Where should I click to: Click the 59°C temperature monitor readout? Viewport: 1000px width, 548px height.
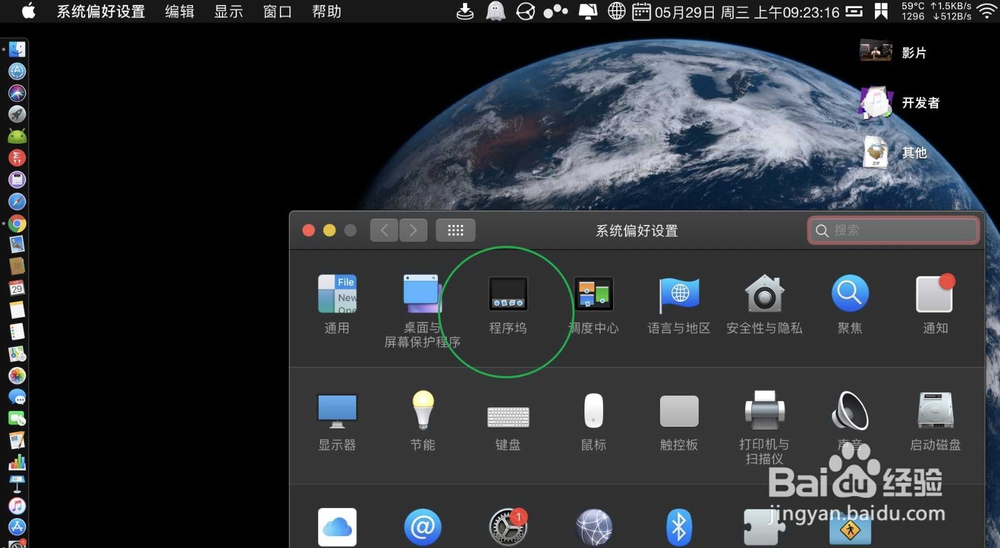(913, 11)
